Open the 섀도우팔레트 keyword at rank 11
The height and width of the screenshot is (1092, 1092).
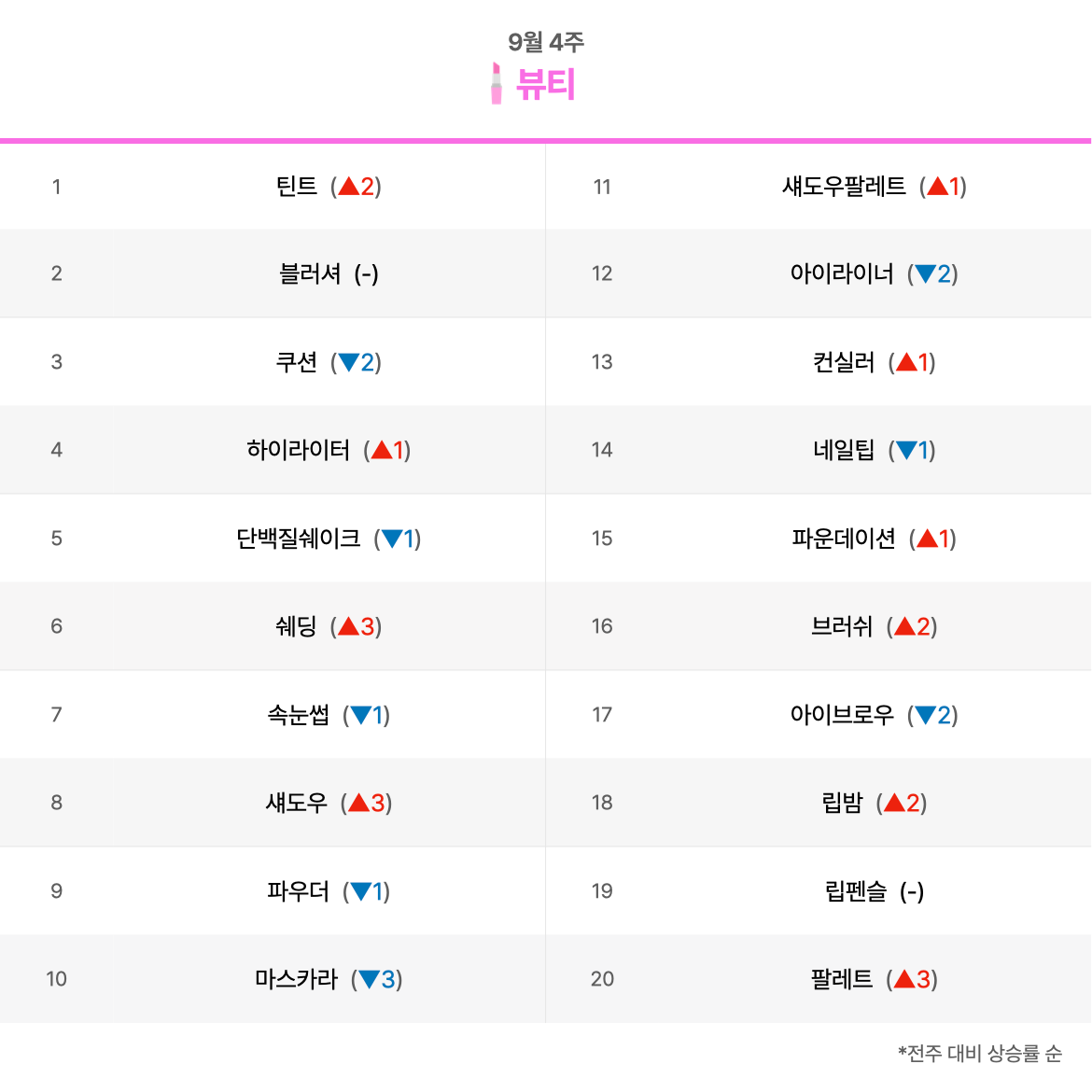click(x=844, y=186)
